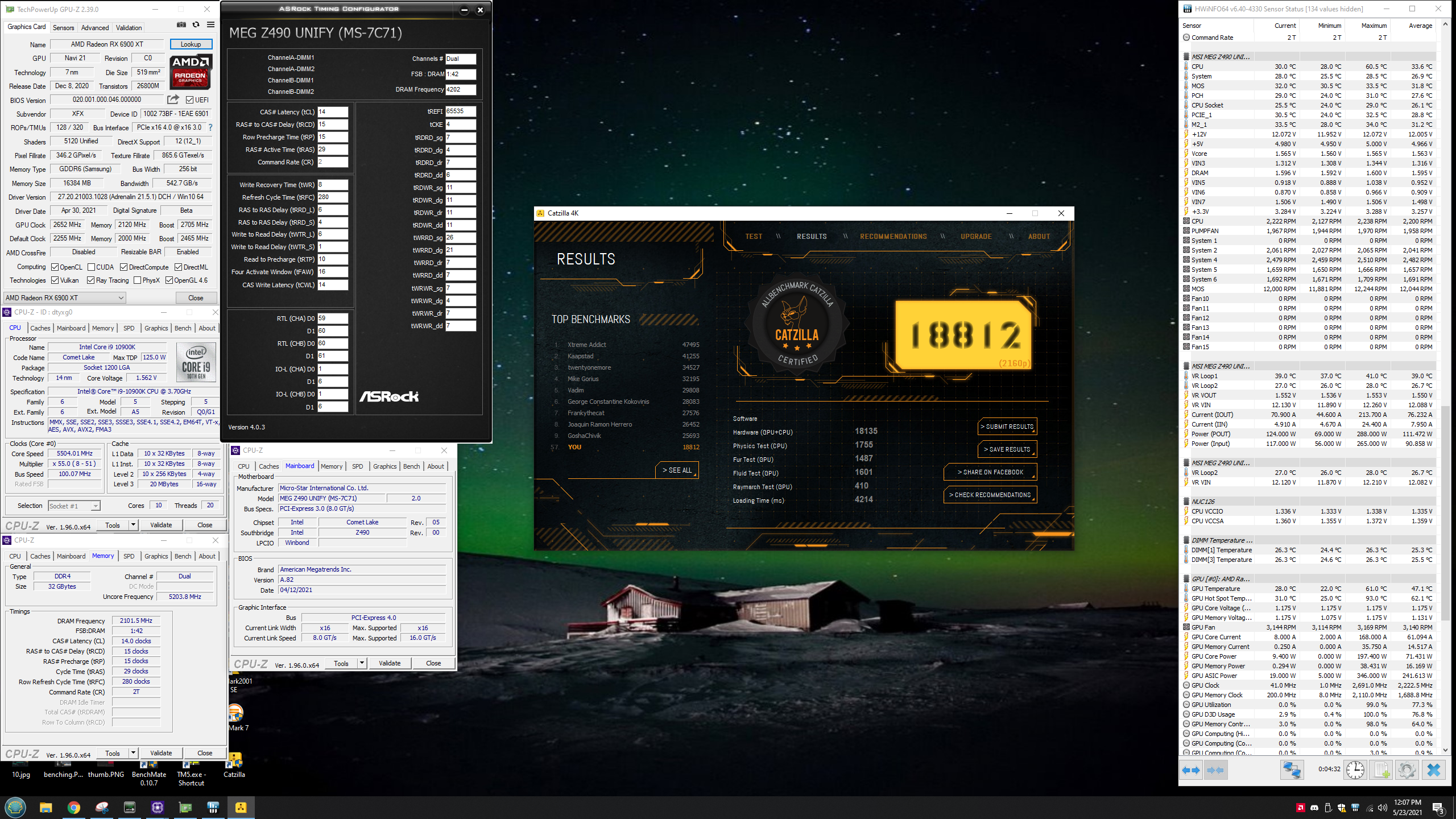Click HWiNFO expand columns arrows icon

tap(1191, 770)
